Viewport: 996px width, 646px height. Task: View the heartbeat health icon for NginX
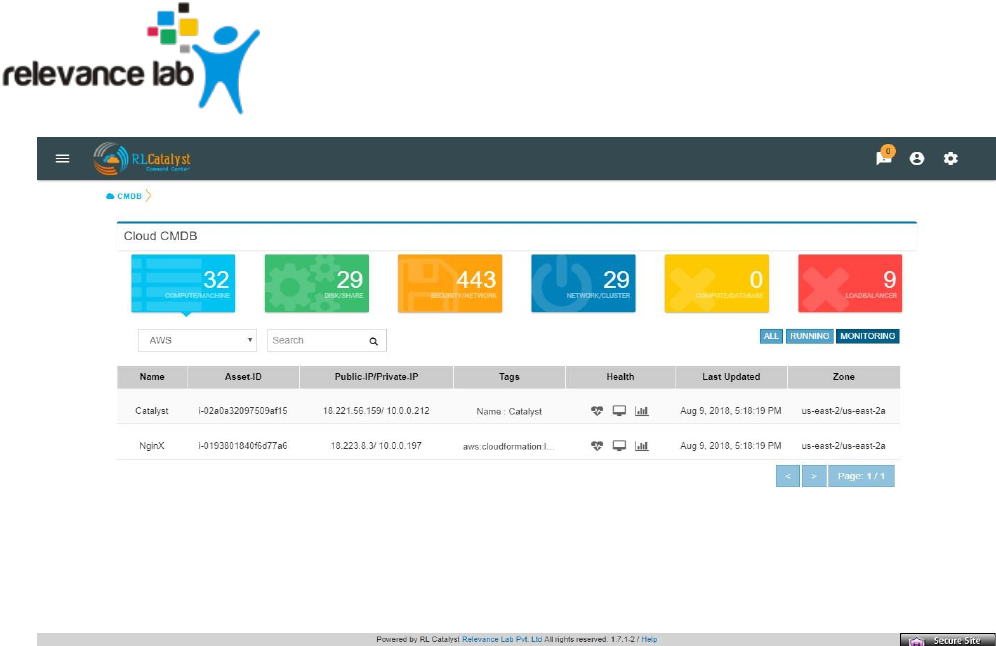(x=596, y=446)
